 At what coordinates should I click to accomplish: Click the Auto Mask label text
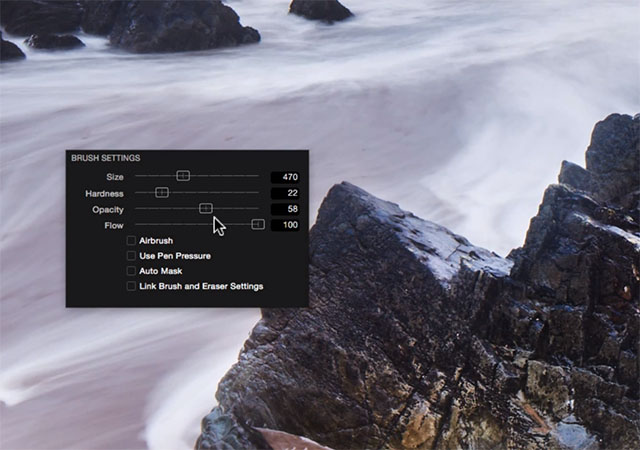161,271
